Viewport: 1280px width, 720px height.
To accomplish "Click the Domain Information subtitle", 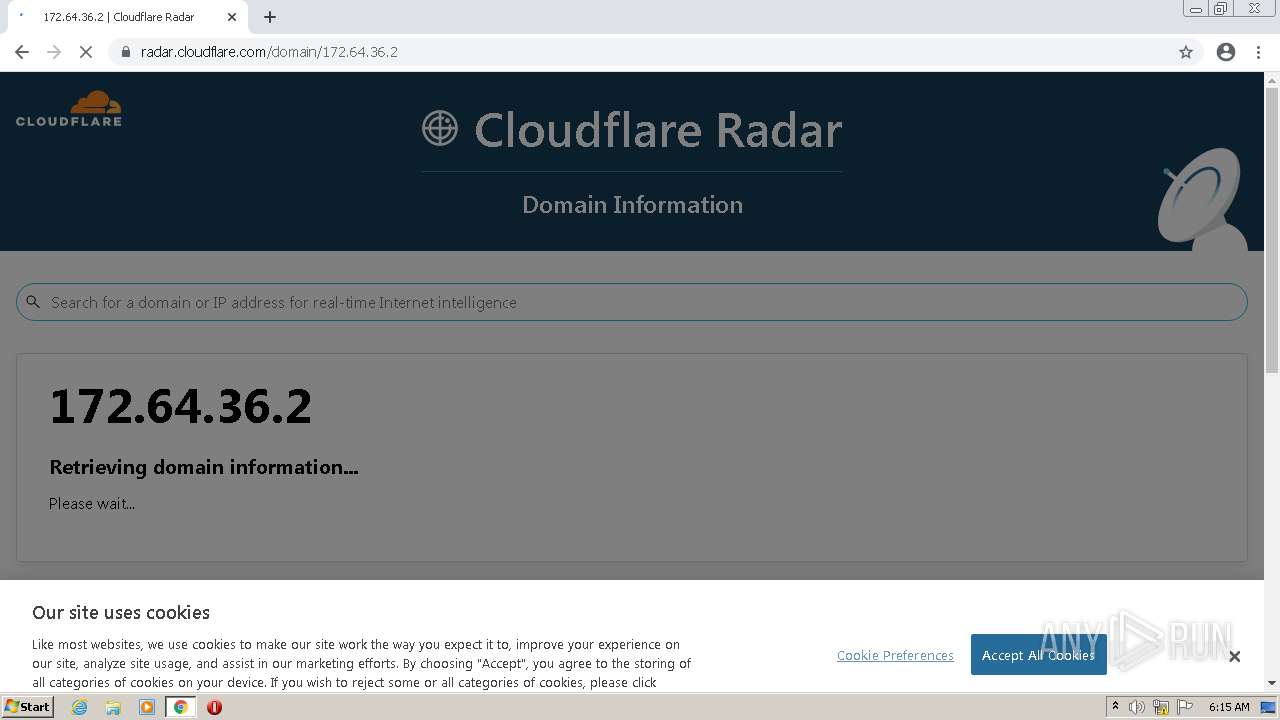I will point(632,204).
